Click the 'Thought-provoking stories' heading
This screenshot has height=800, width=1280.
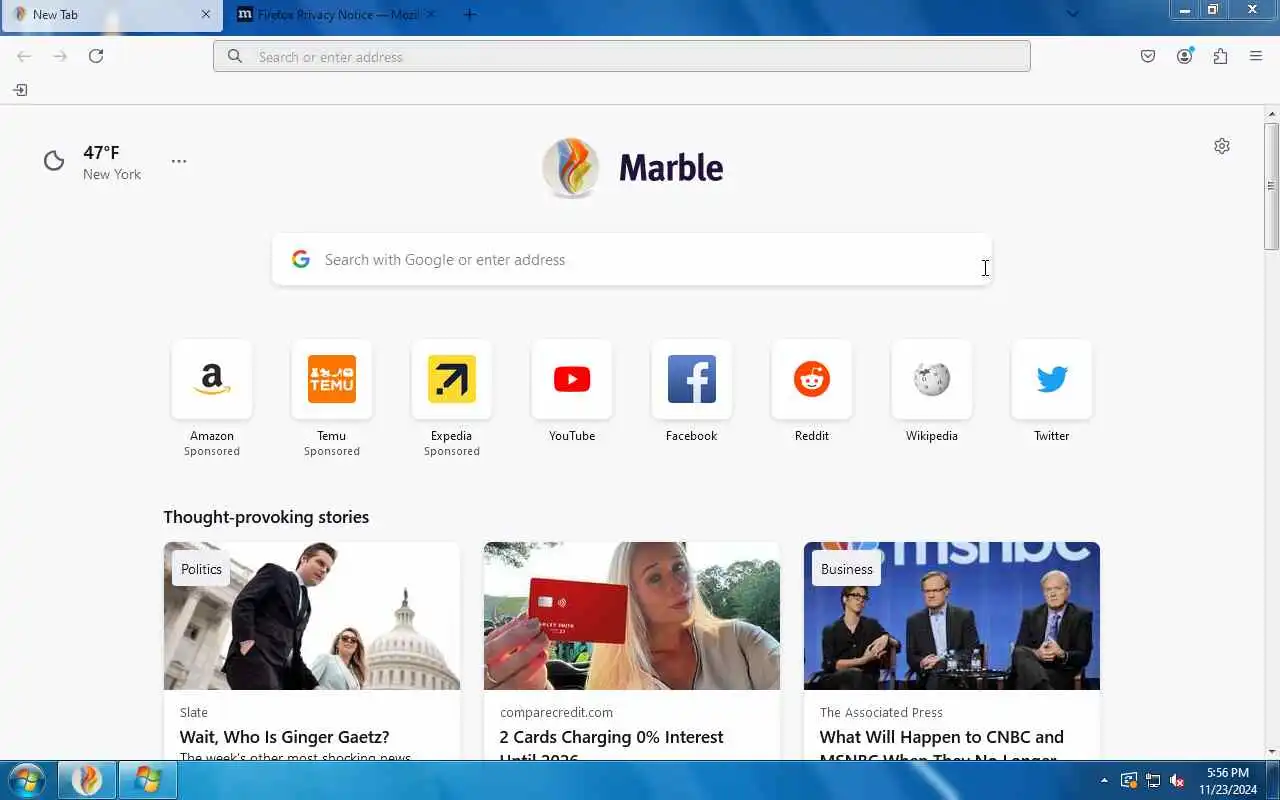pos(266,517)
